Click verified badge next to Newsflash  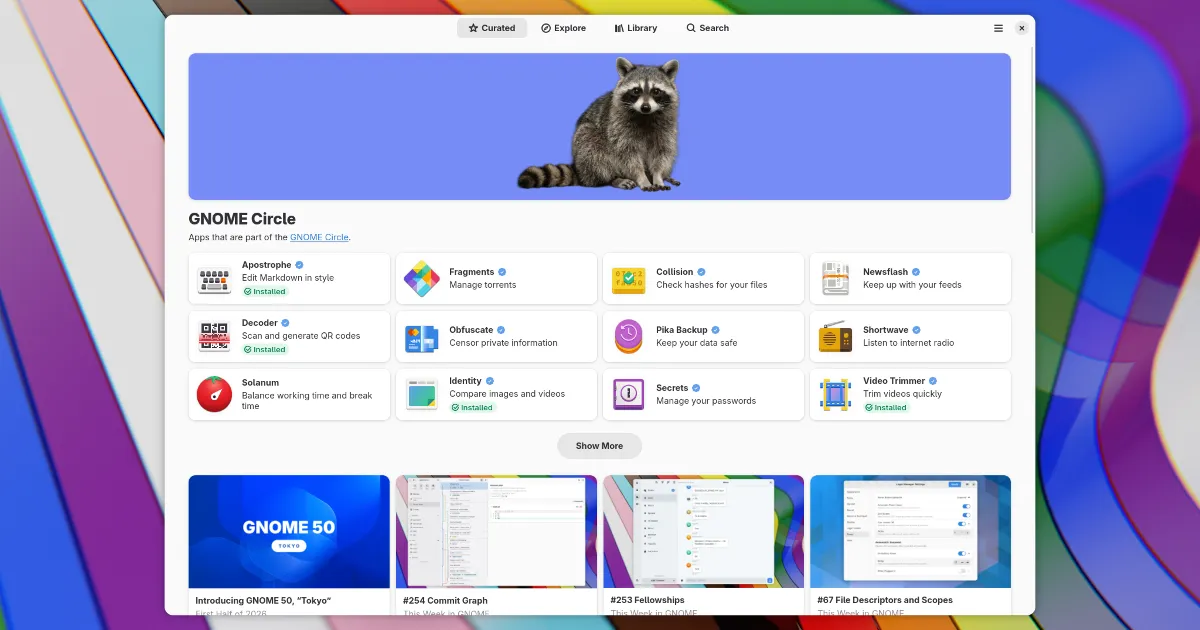915,272
